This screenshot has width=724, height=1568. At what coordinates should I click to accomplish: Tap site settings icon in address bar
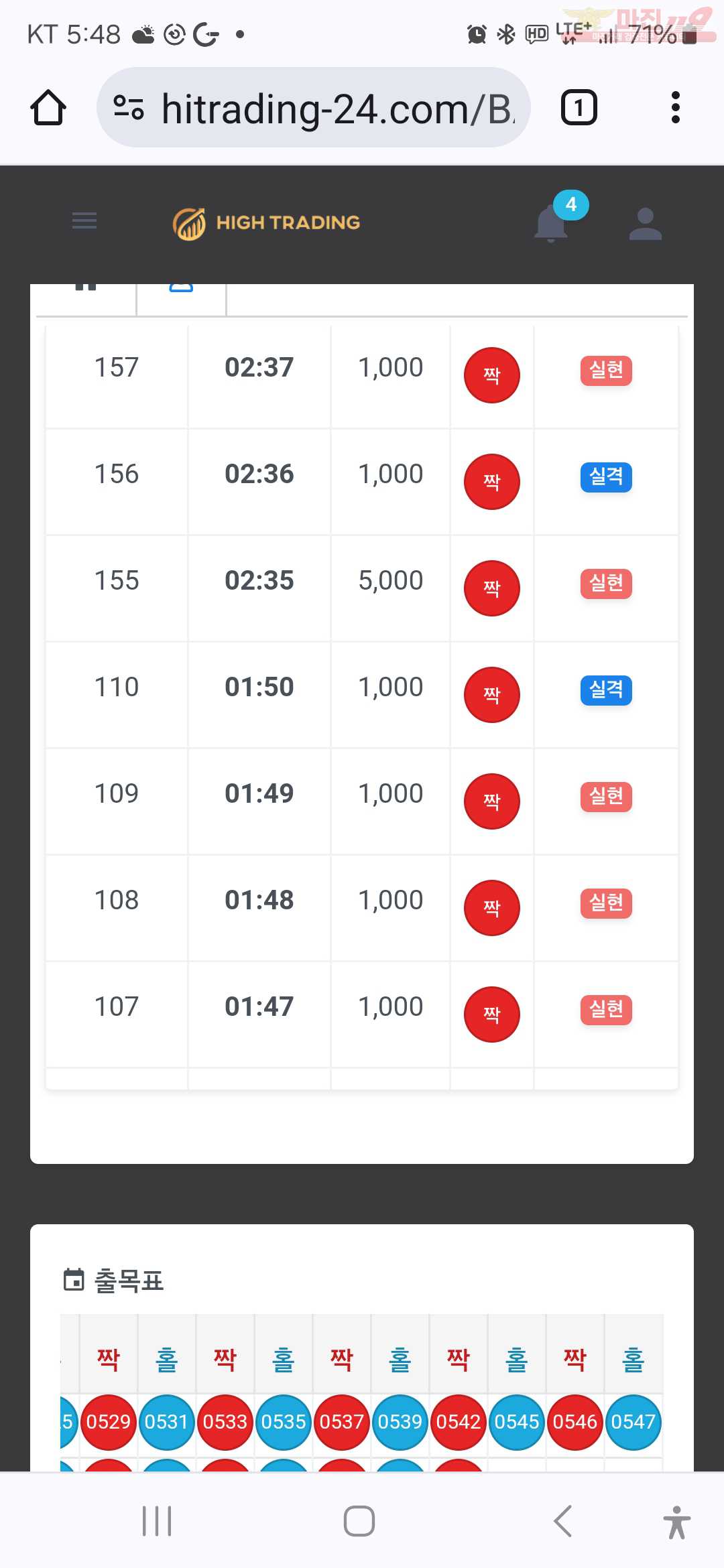coord(129,107)
